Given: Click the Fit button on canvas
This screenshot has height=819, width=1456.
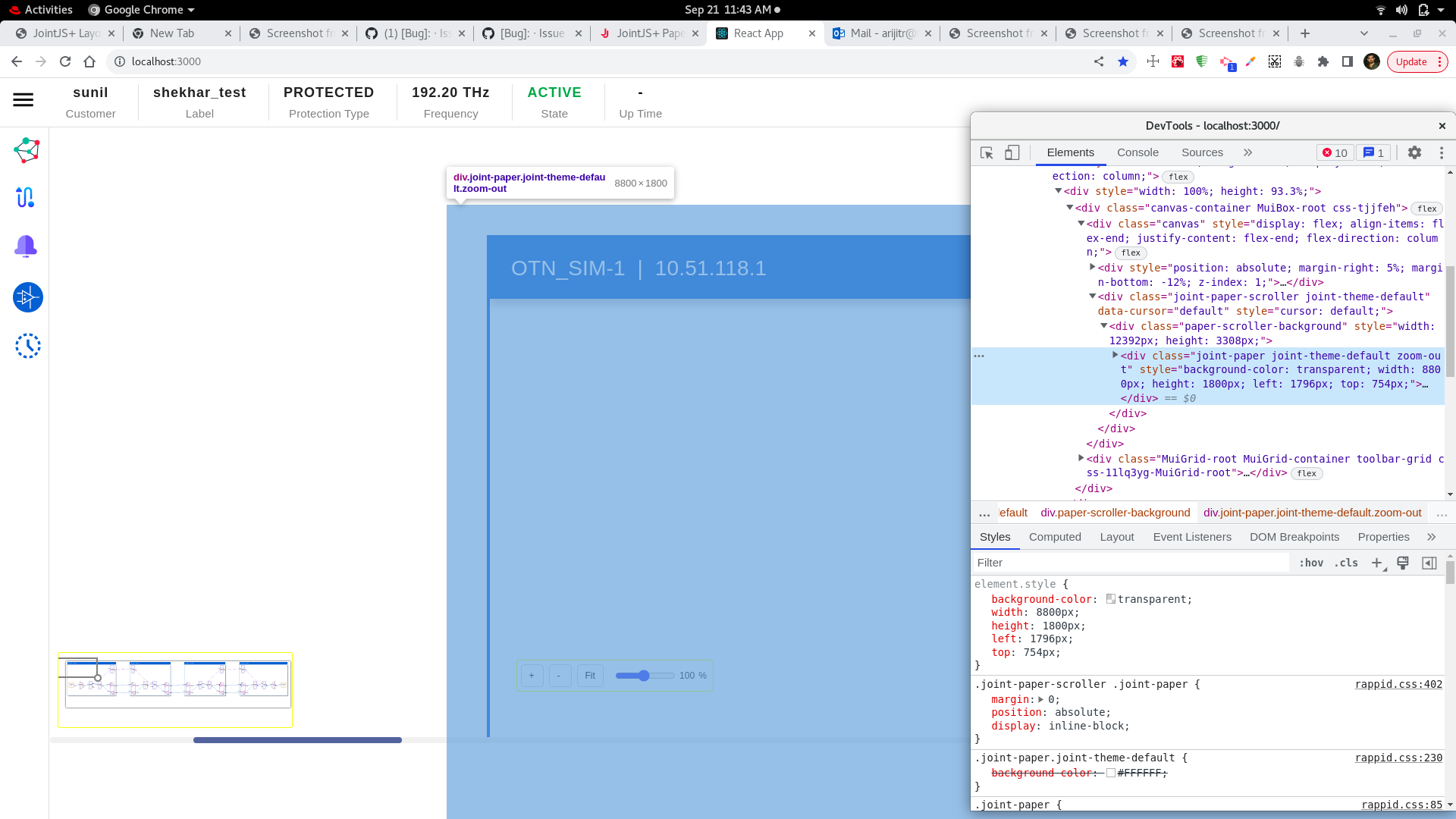Looking at the screenshot, I should click(589, 675).
